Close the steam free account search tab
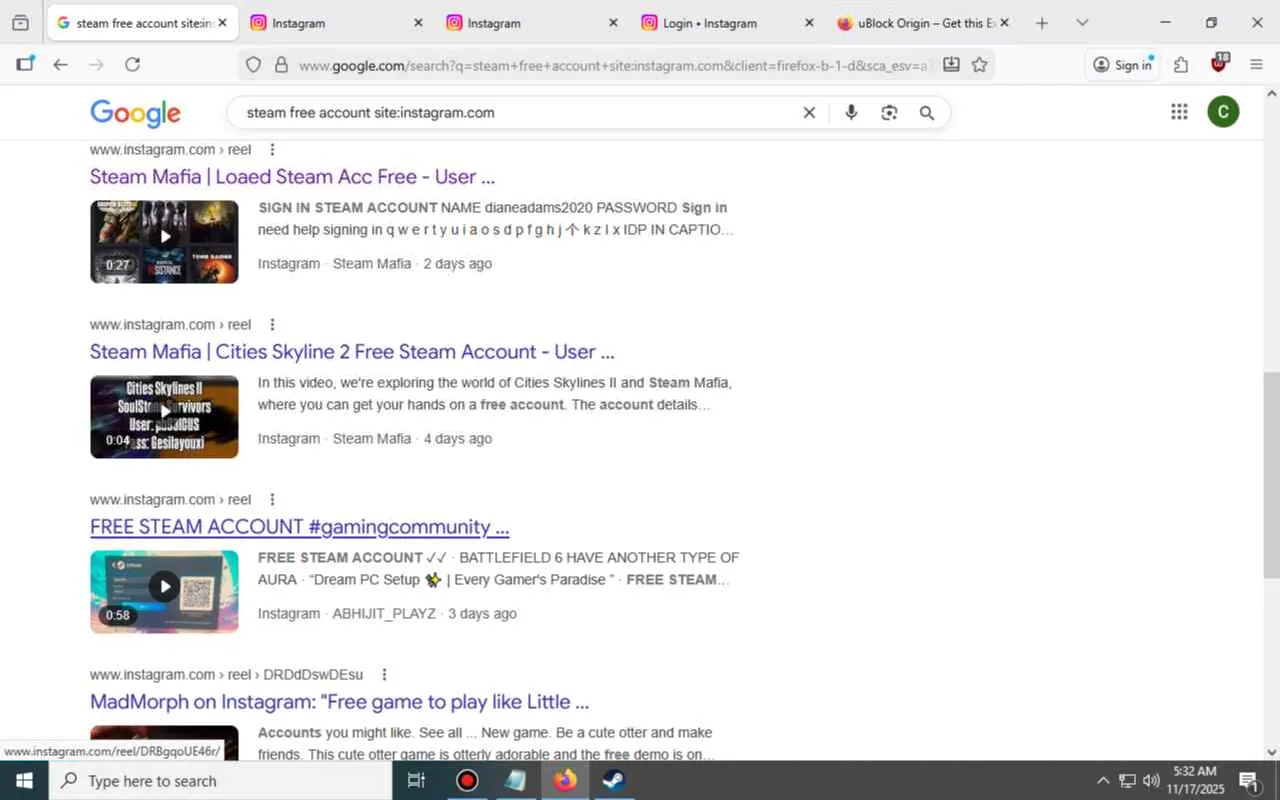This screenshot has width=1280, height=800. [222, 23]
